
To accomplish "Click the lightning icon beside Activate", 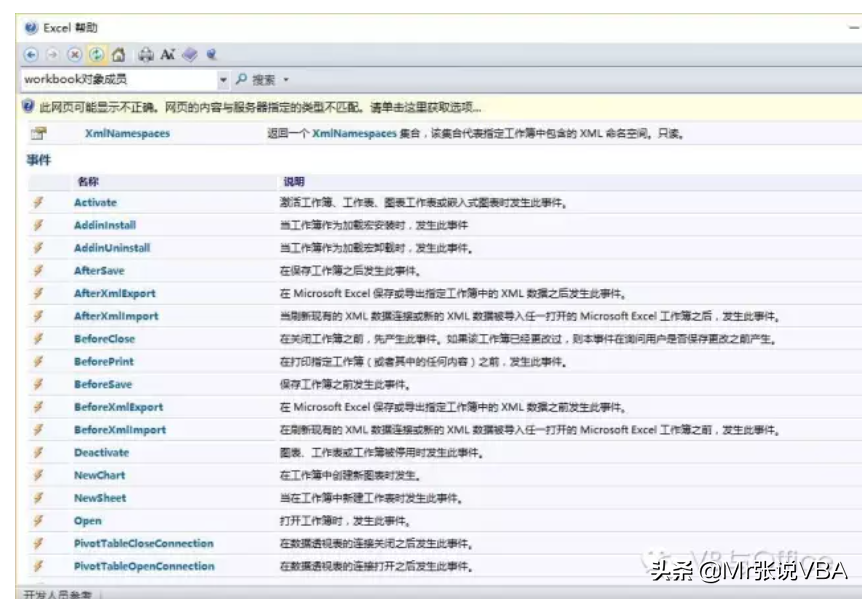I will 37,202.
